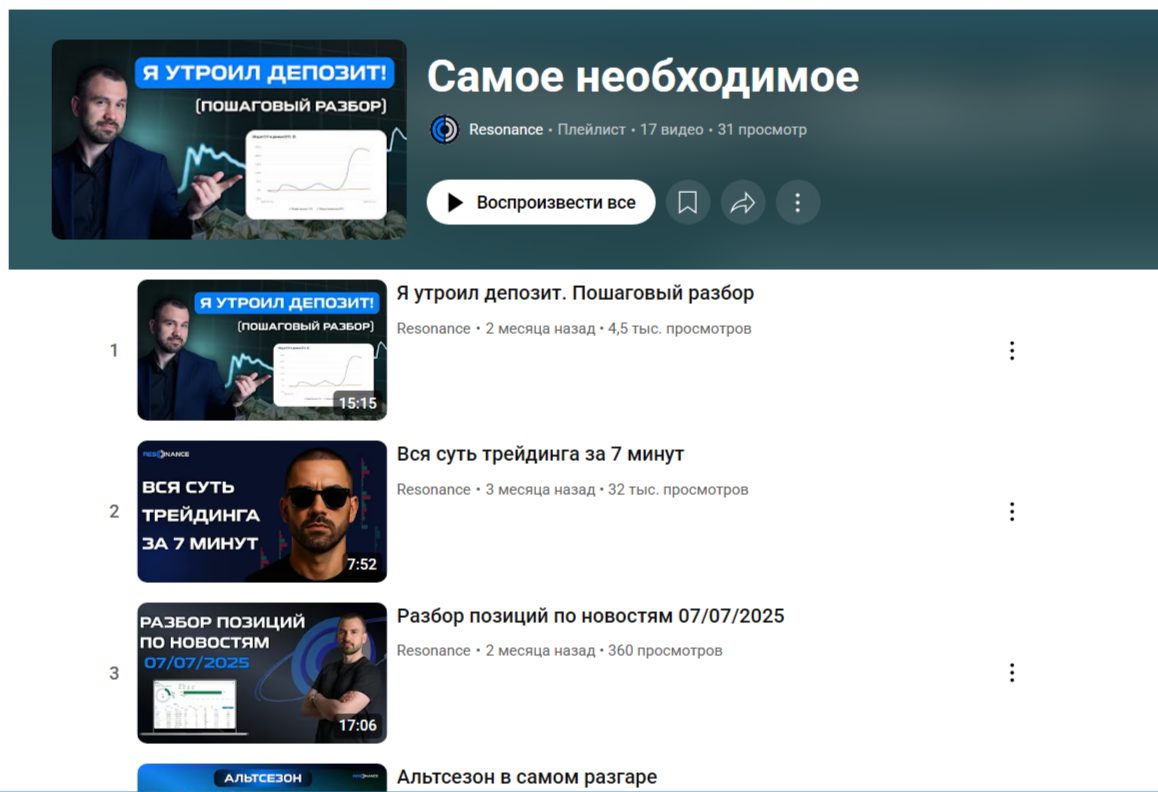This screenshot has width=1158, height=792.
Task: Open options menu for third video
Action: pyautogui.click(x=1011, y=672)
